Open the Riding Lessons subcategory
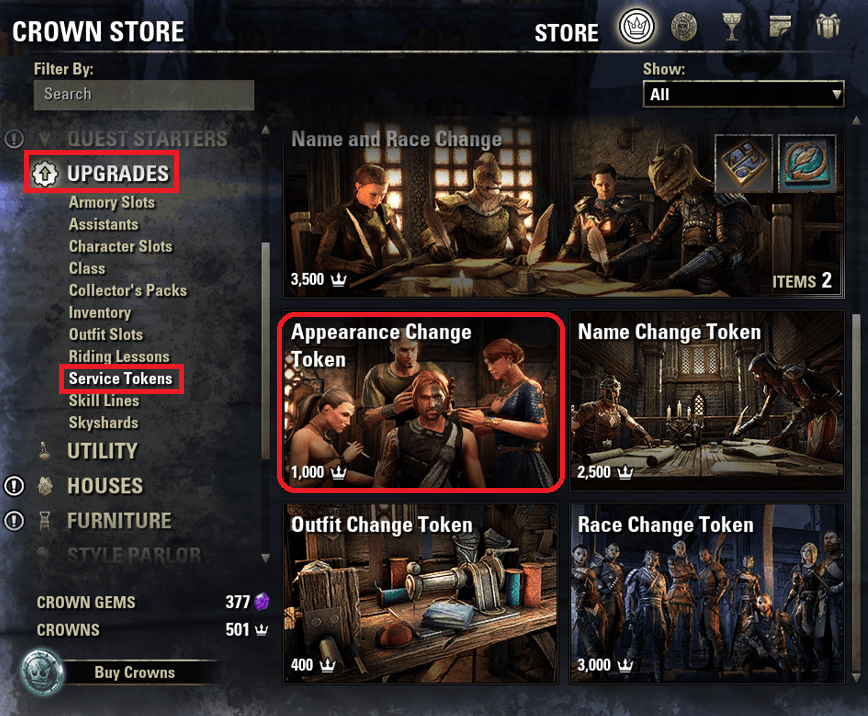This screenshot has width=868, height=716. pos(119,357)
